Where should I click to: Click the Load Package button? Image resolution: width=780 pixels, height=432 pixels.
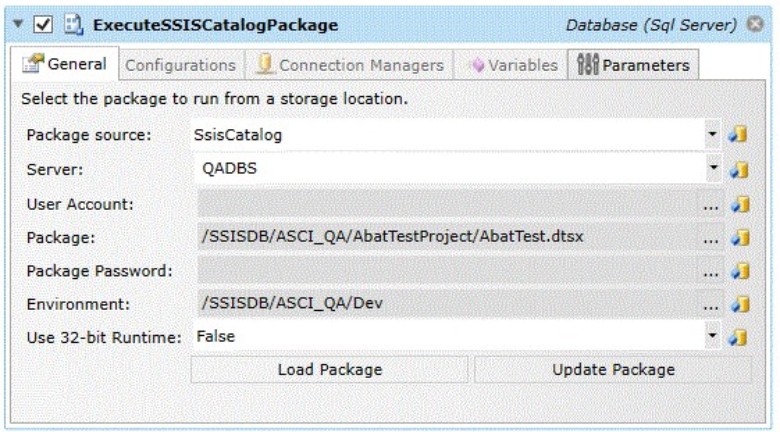click(x=329, y=369)
